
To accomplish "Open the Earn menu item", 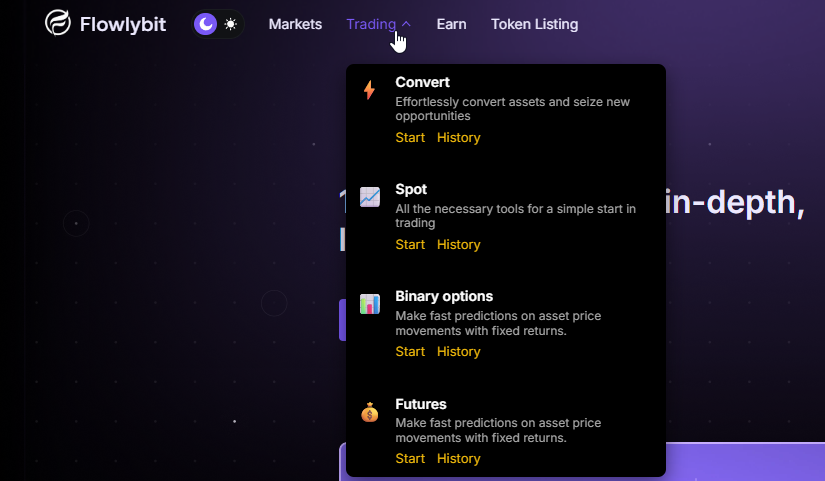I will (x=451, y=24).
